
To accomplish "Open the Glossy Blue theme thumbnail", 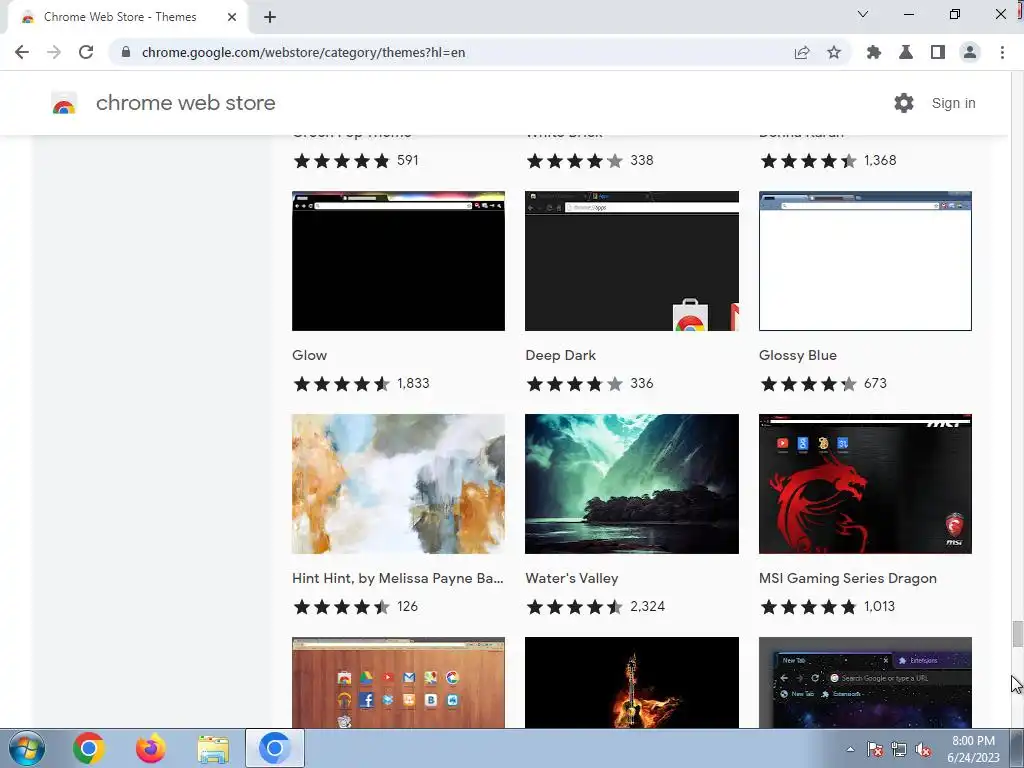I will point(865,261).
